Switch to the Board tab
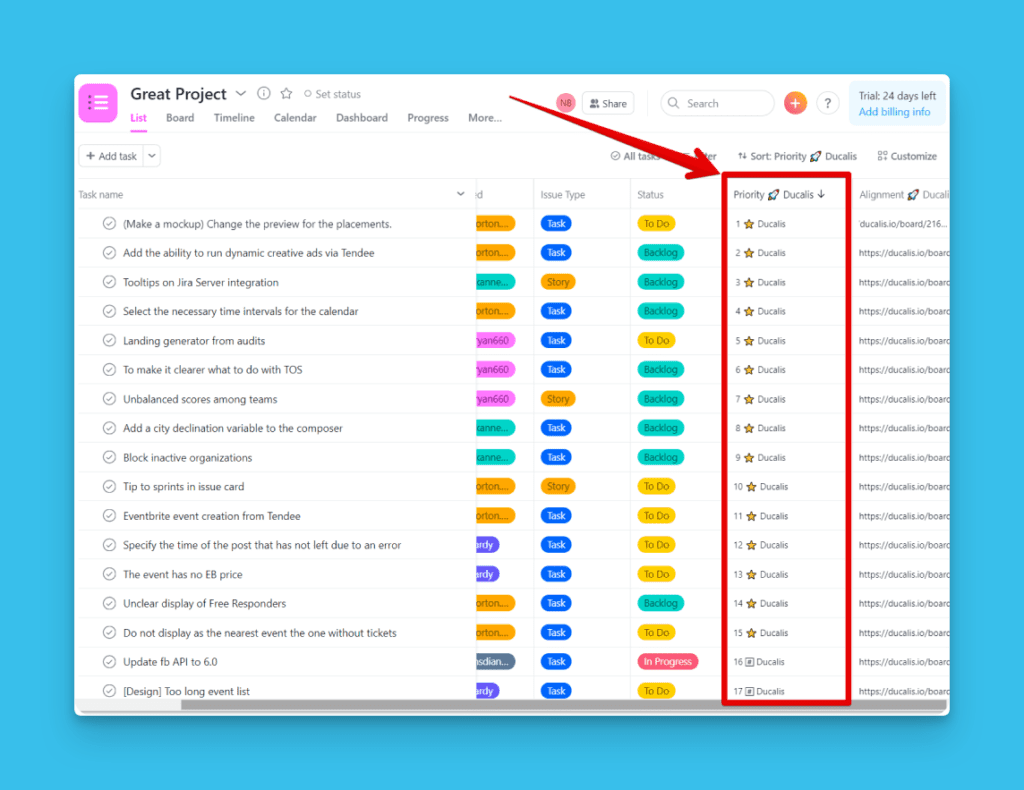 coord(180,117)
